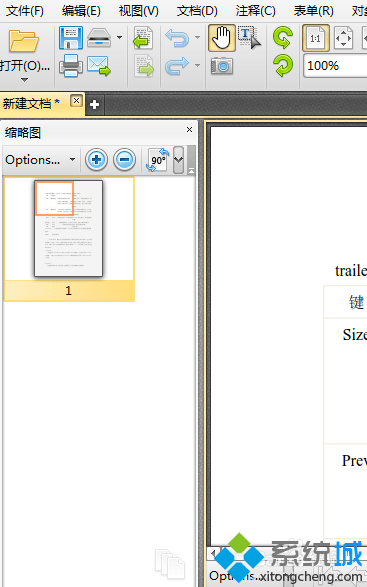Click the redo arrow icon
The height and width of the screenshot is (587, 367).
[x=177, y=66]
